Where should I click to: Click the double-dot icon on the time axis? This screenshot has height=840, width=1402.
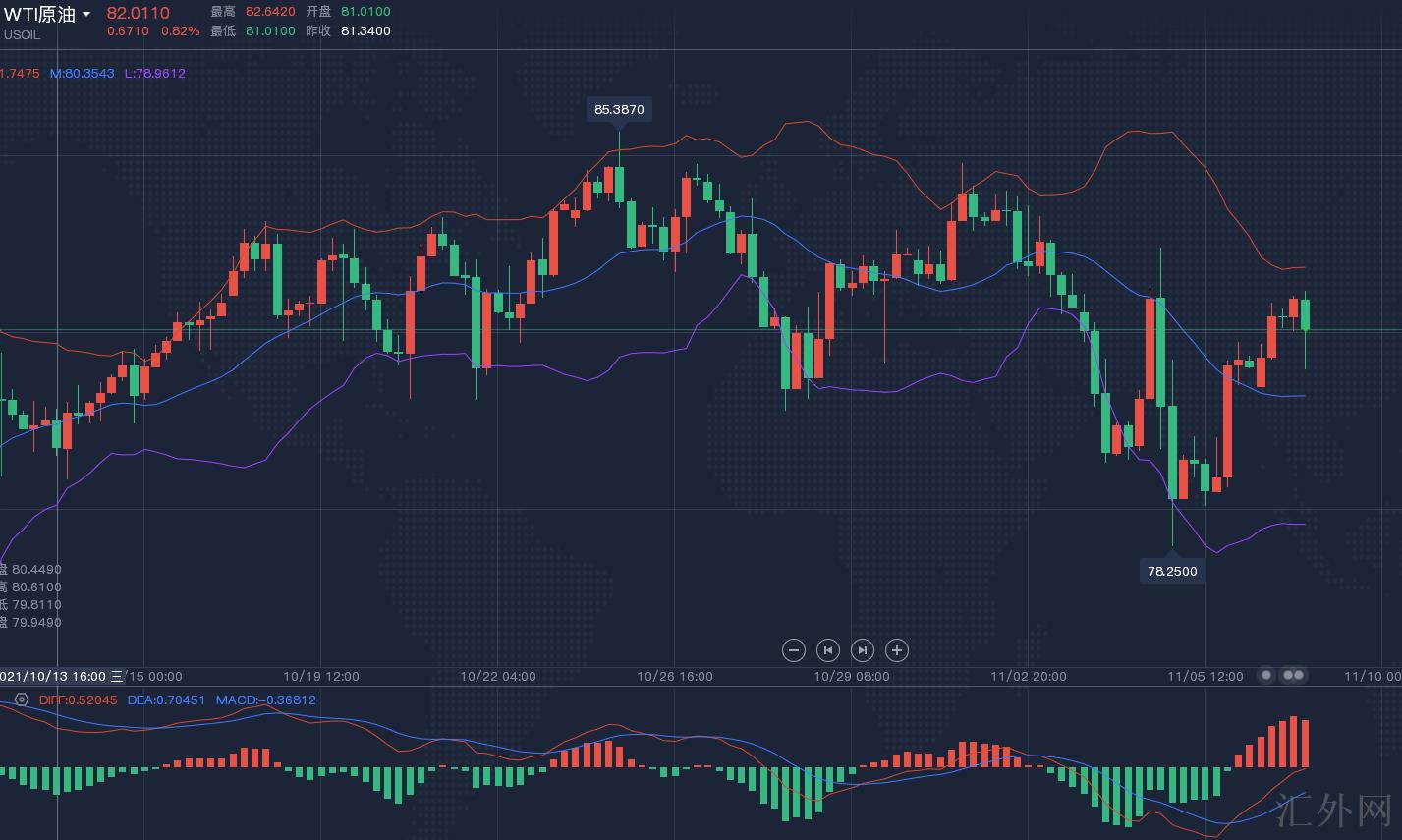click(1294, 675)
